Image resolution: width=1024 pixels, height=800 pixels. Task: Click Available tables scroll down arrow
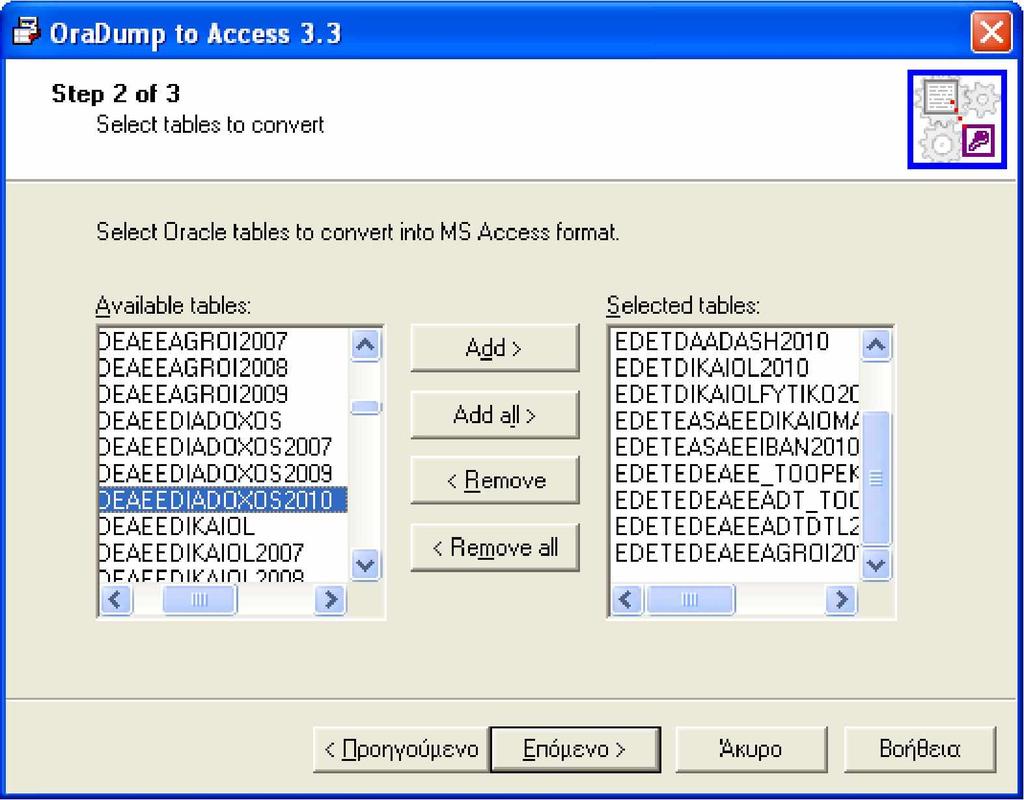[x=365, y=565]
